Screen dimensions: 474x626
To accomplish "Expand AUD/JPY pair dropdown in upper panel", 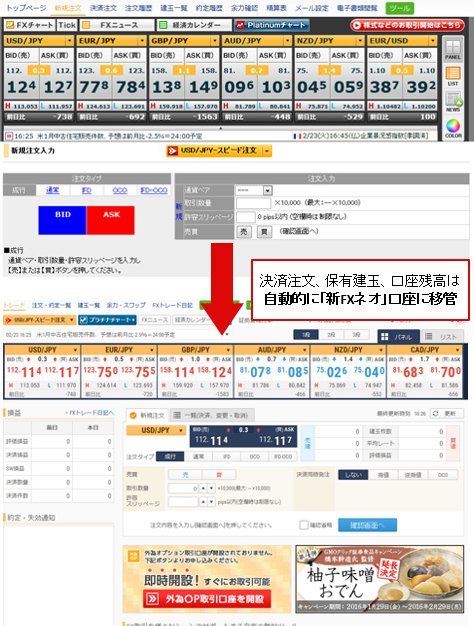I will [x=288, y=41].
